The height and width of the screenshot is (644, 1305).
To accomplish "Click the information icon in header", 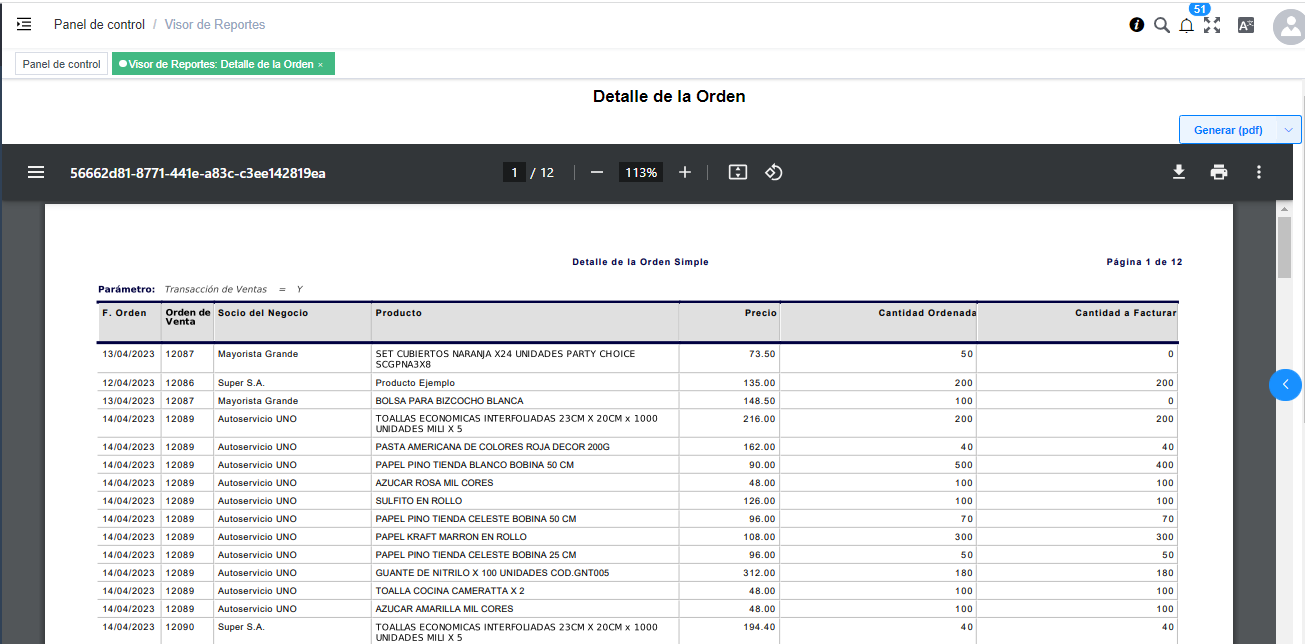I will pyautogui.click(x=1136, y=25).
